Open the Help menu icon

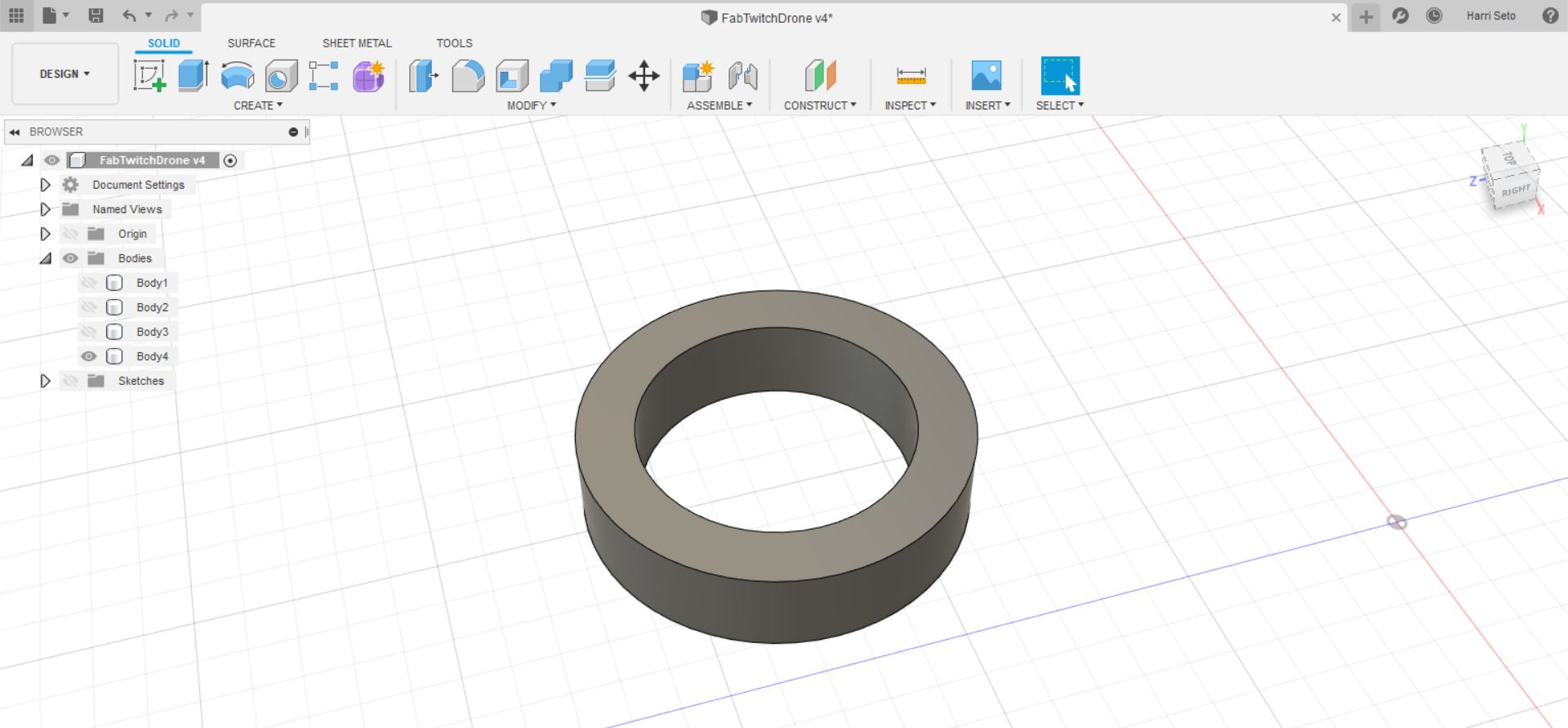[x=1550, y=16]
